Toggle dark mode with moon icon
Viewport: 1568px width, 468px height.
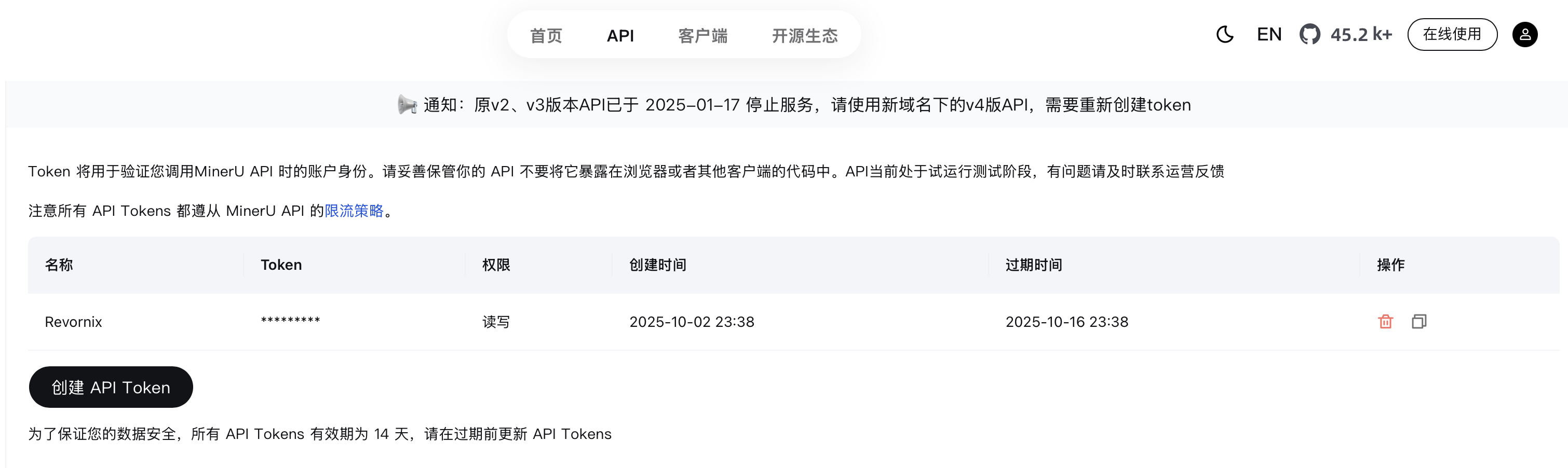tap(1225, 35)
